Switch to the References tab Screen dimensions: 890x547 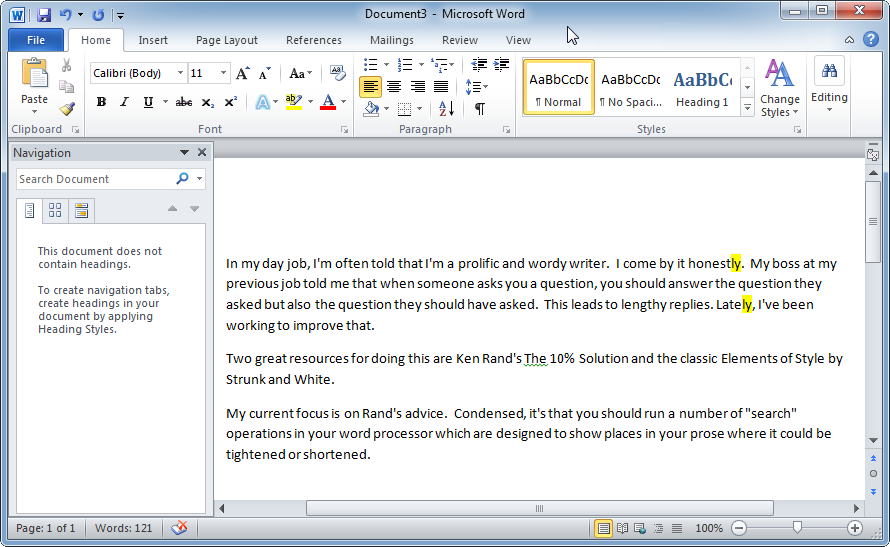click(313, 40)
